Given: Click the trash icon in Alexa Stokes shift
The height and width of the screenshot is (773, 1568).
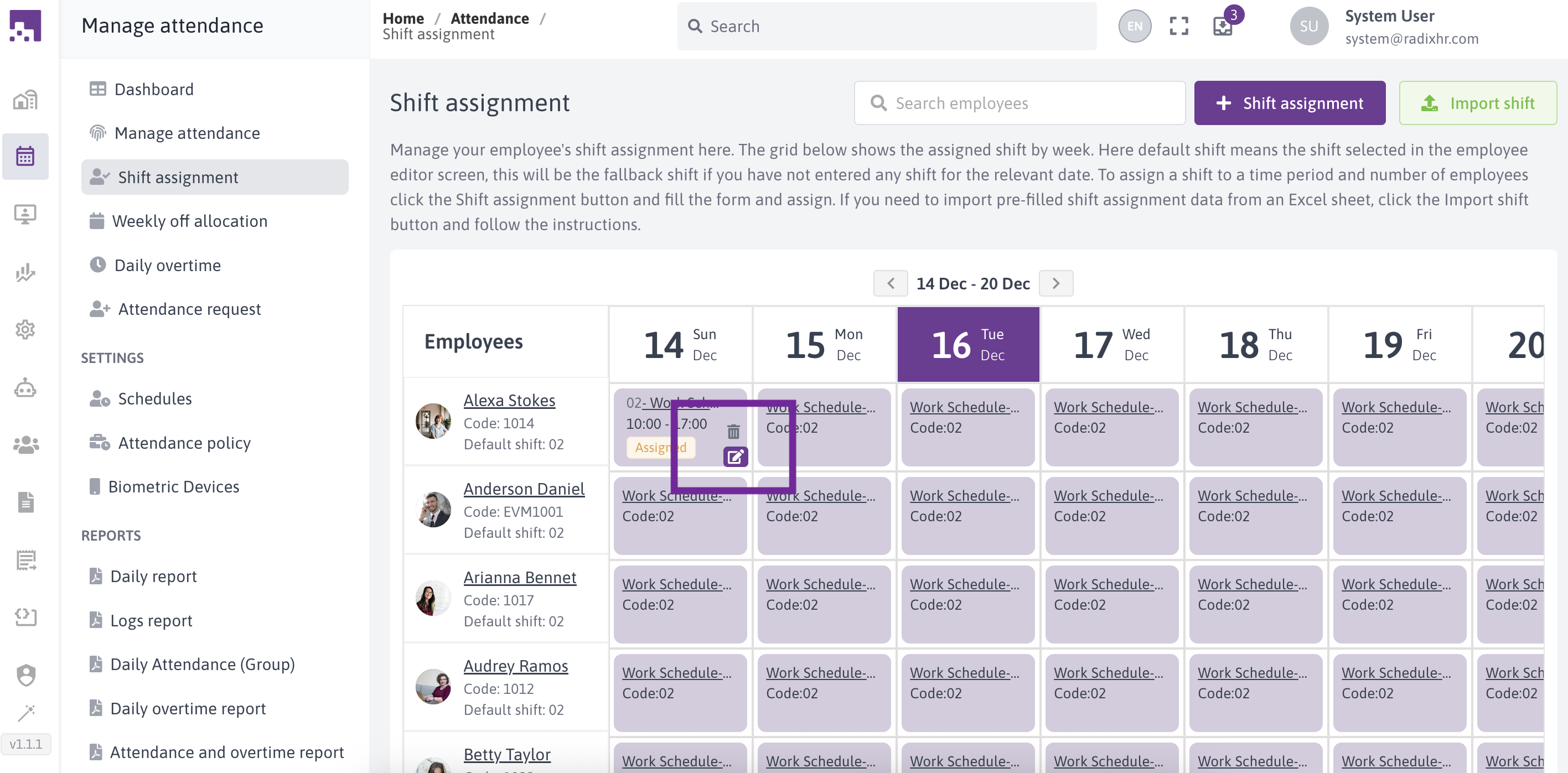Looking at the screenshot, I should tap(733, 432).
